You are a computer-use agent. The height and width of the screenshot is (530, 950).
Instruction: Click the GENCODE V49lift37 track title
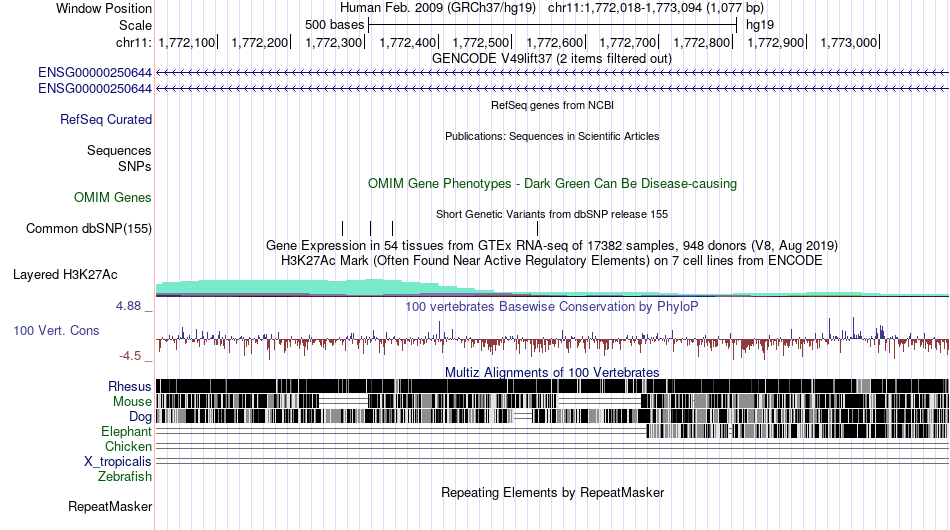coord(551,59)
